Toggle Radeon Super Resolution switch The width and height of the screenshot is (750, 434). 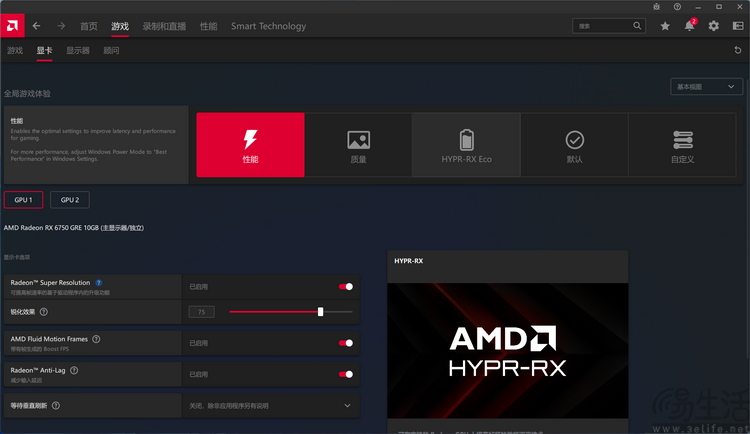tap(346, 287)
